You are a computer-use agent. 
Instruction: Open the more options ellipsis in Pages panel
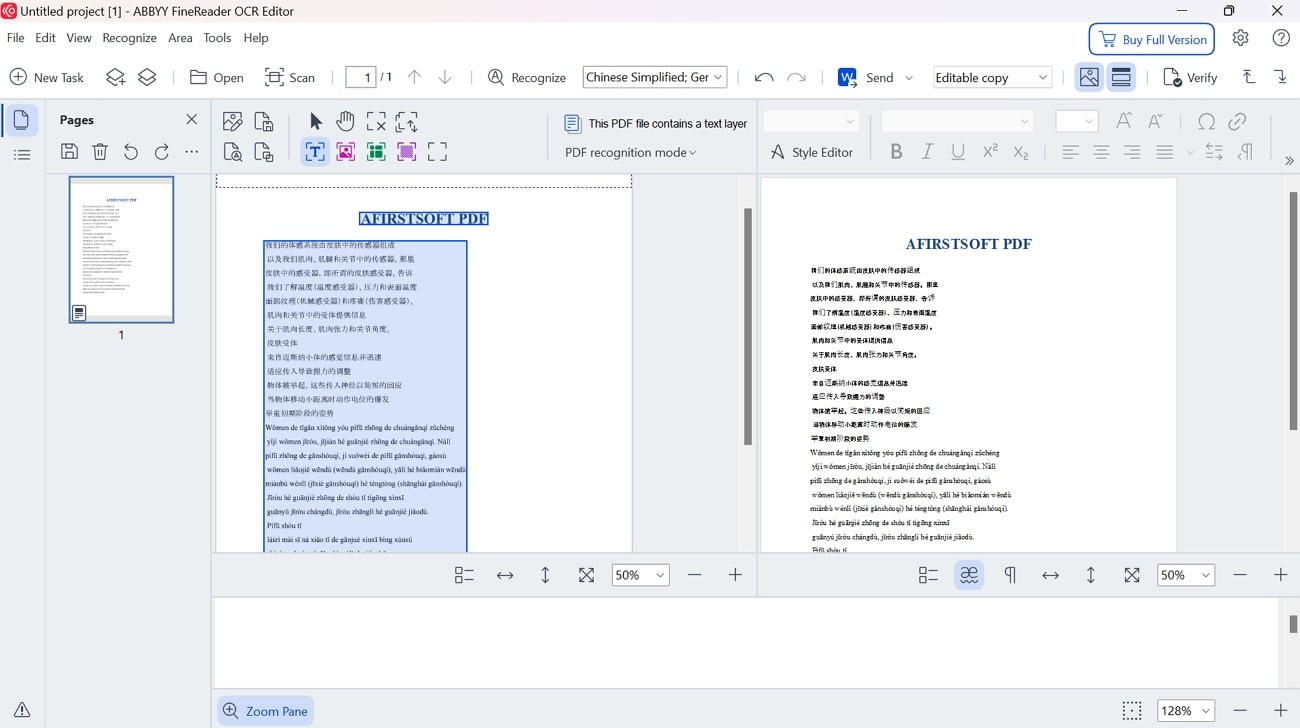pyautogui.click(x=192, y=152)
